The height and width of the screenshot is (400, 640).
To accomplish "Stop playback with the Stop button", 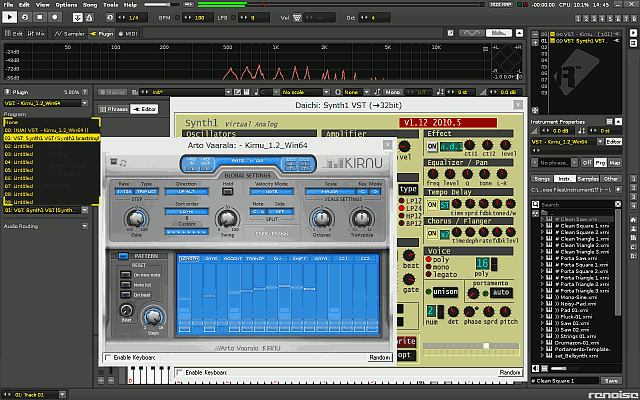I will [40, 17].
